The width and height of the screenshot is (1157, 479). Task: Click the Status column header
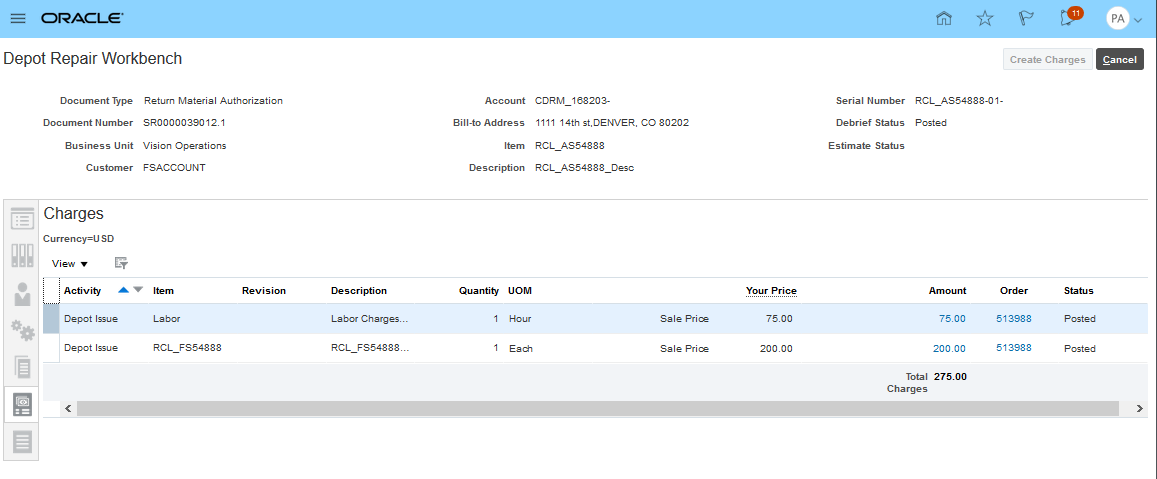tap(1079, 291)
